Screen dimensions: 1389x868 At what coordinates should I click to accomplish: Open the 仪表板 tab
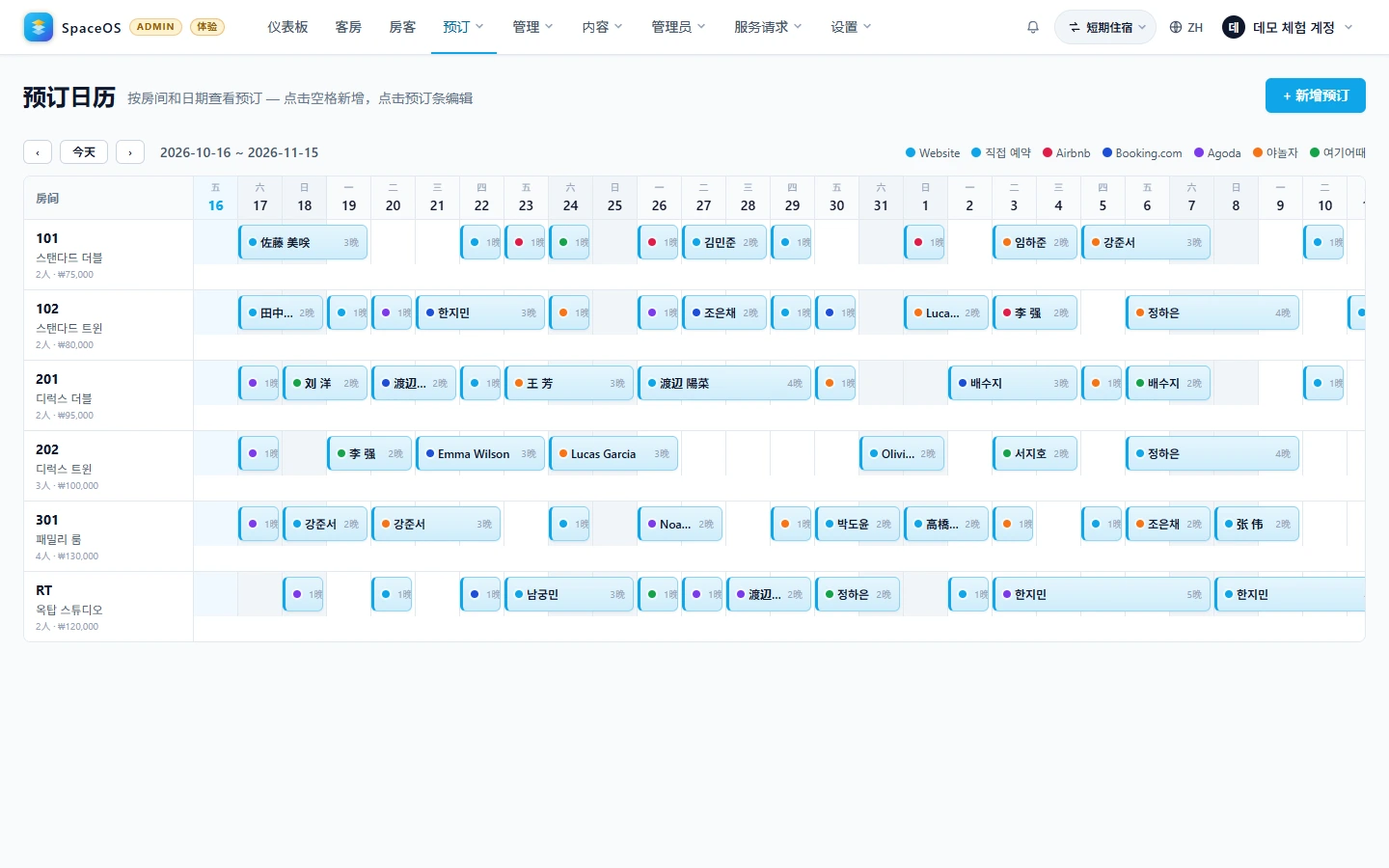[287, 27]
